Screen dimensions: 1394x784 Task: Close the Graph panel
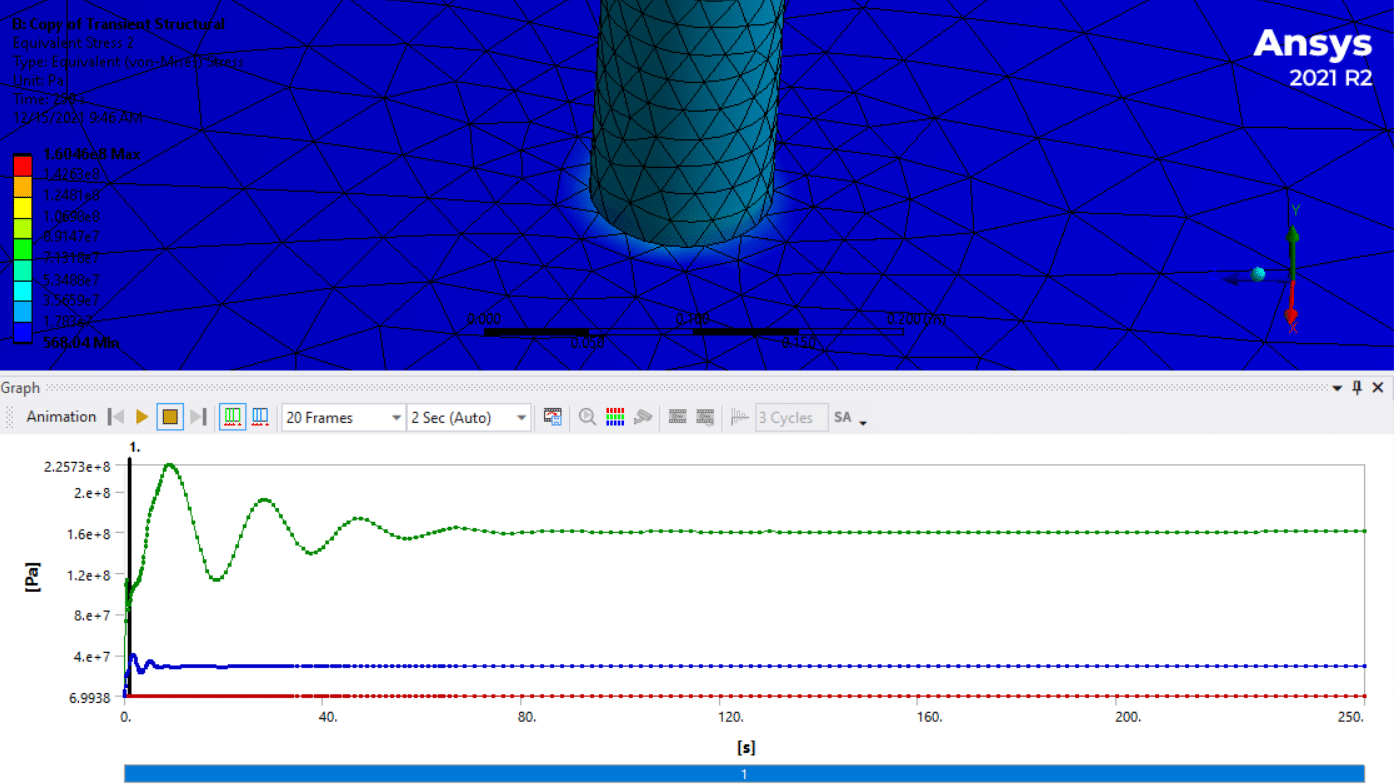1378,388
